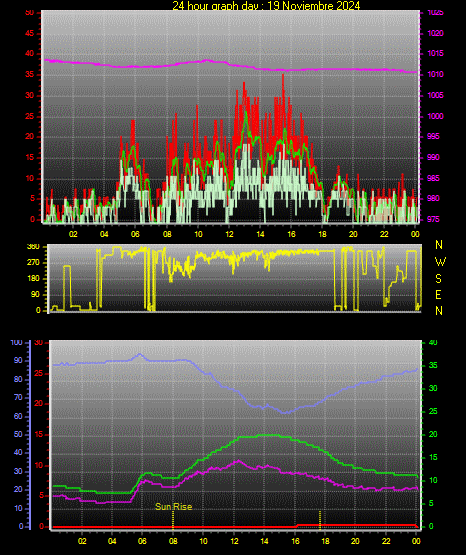Click the W compass direction label
This screenshot has height=555, width=466.
(x=440, y=262)
